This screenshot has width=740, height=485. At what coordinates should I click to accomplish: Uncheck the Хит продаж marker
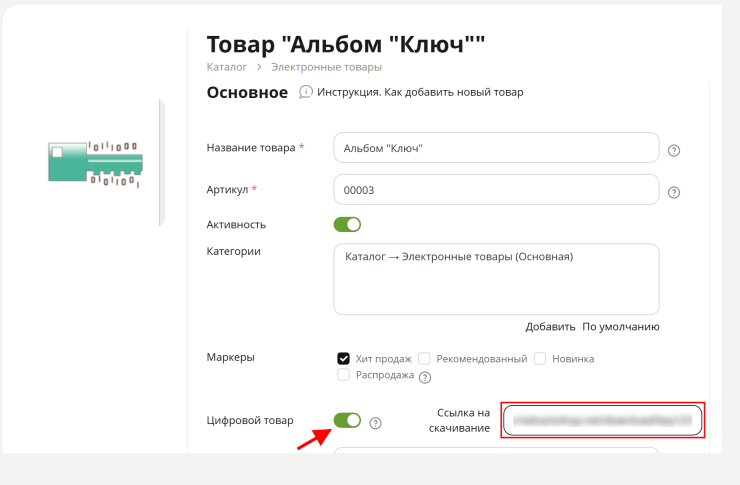click(x=344, y=359)
